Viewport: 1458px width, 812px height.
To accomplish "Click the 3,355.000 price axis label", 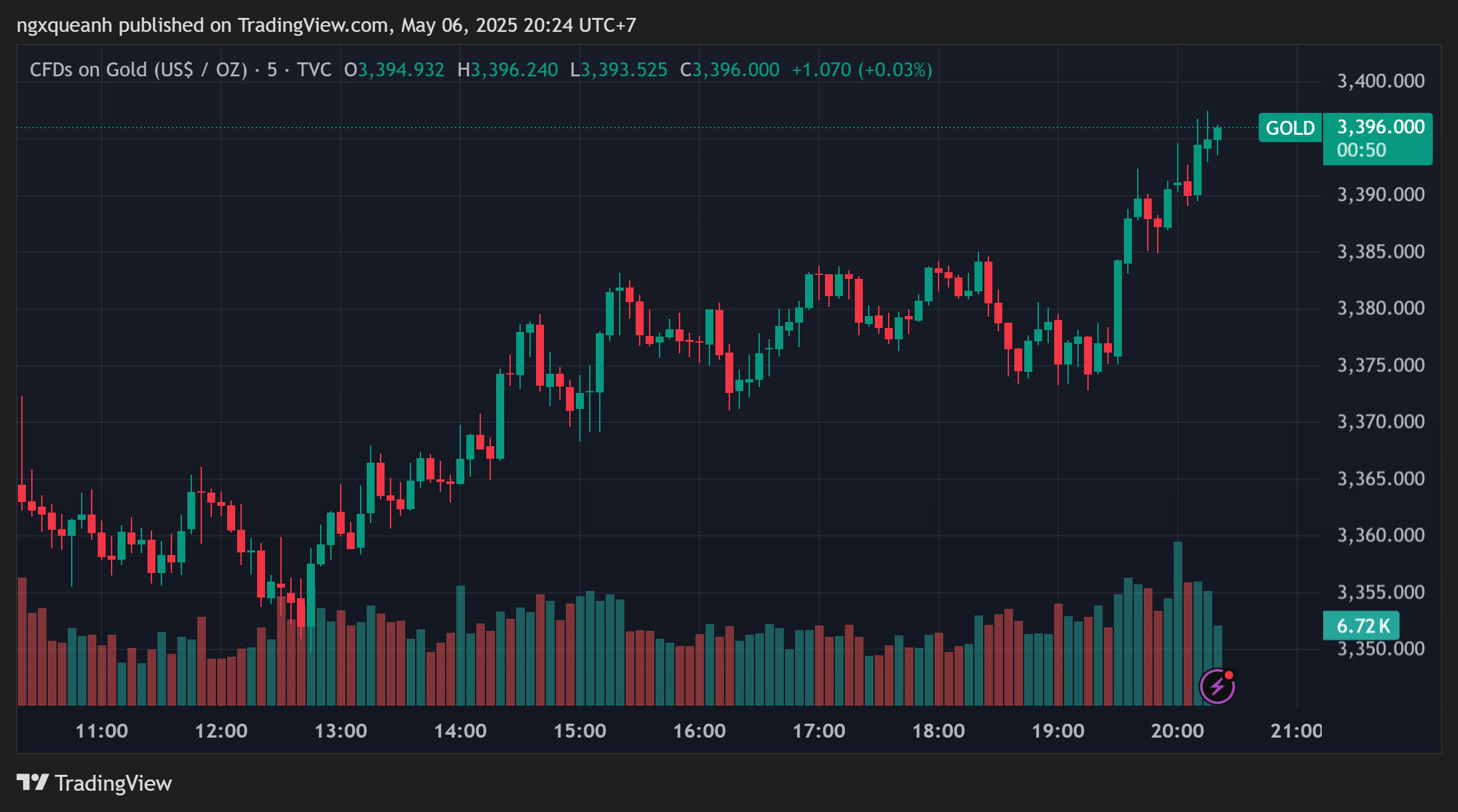I will click(1381, 592).
